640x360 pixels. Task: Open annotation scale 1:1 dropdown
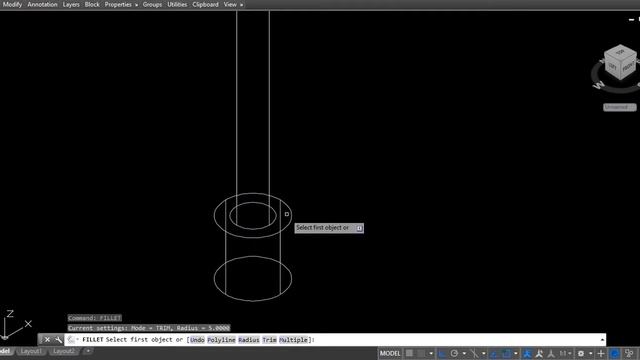565,353
